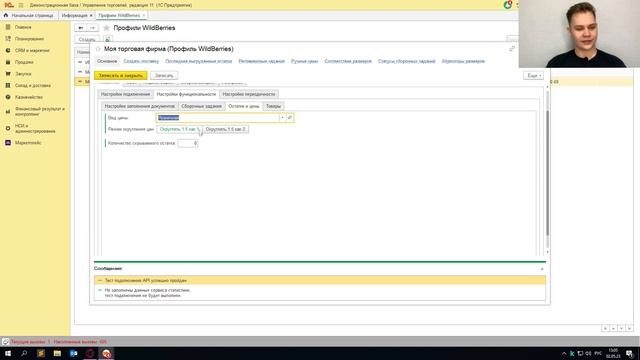Open the Соответствия размеров link
Screen dimensions: 640x360
348,61
